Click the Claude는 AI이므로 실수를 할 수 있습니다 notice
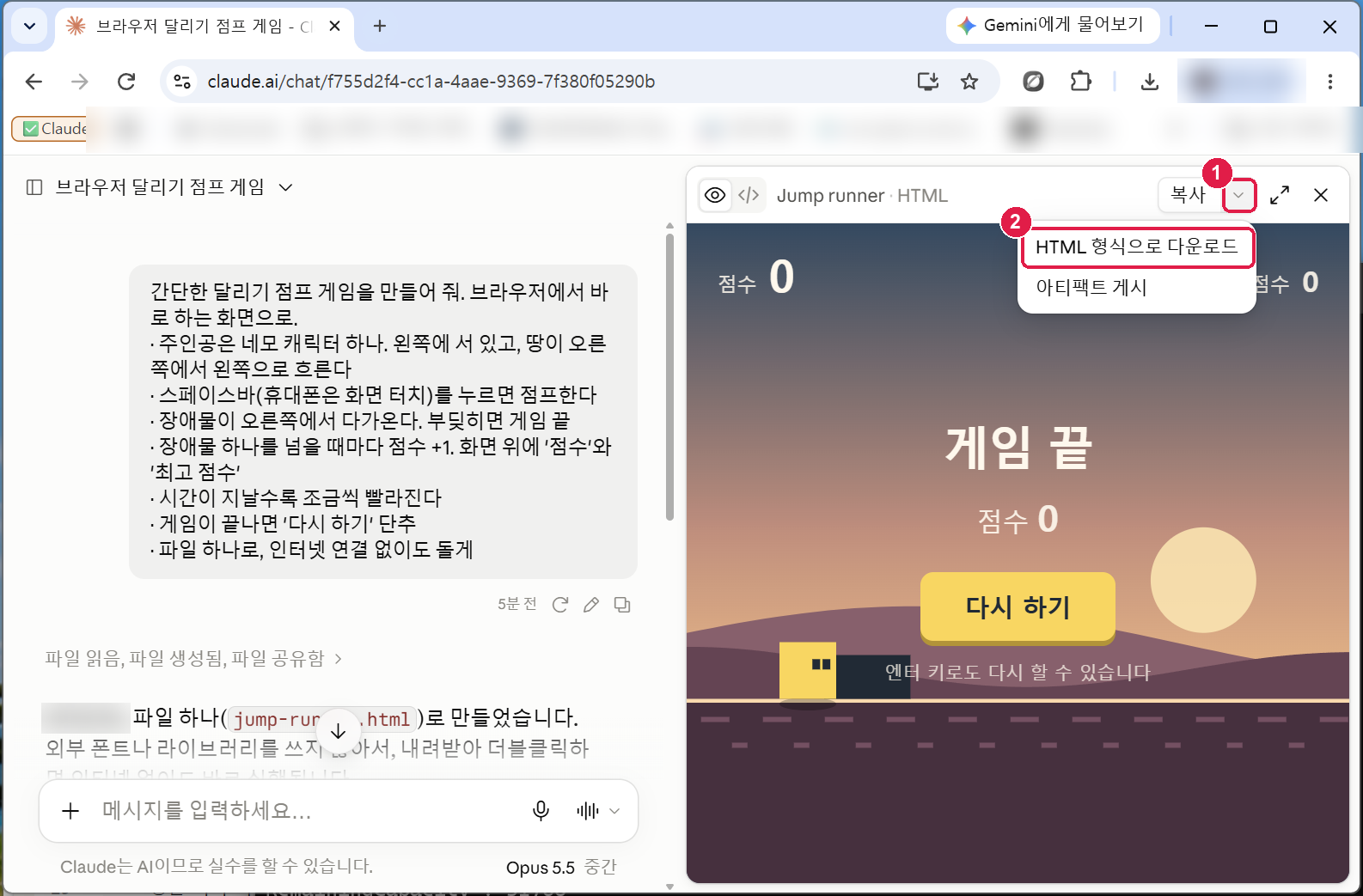 click(x=217, y=867)
